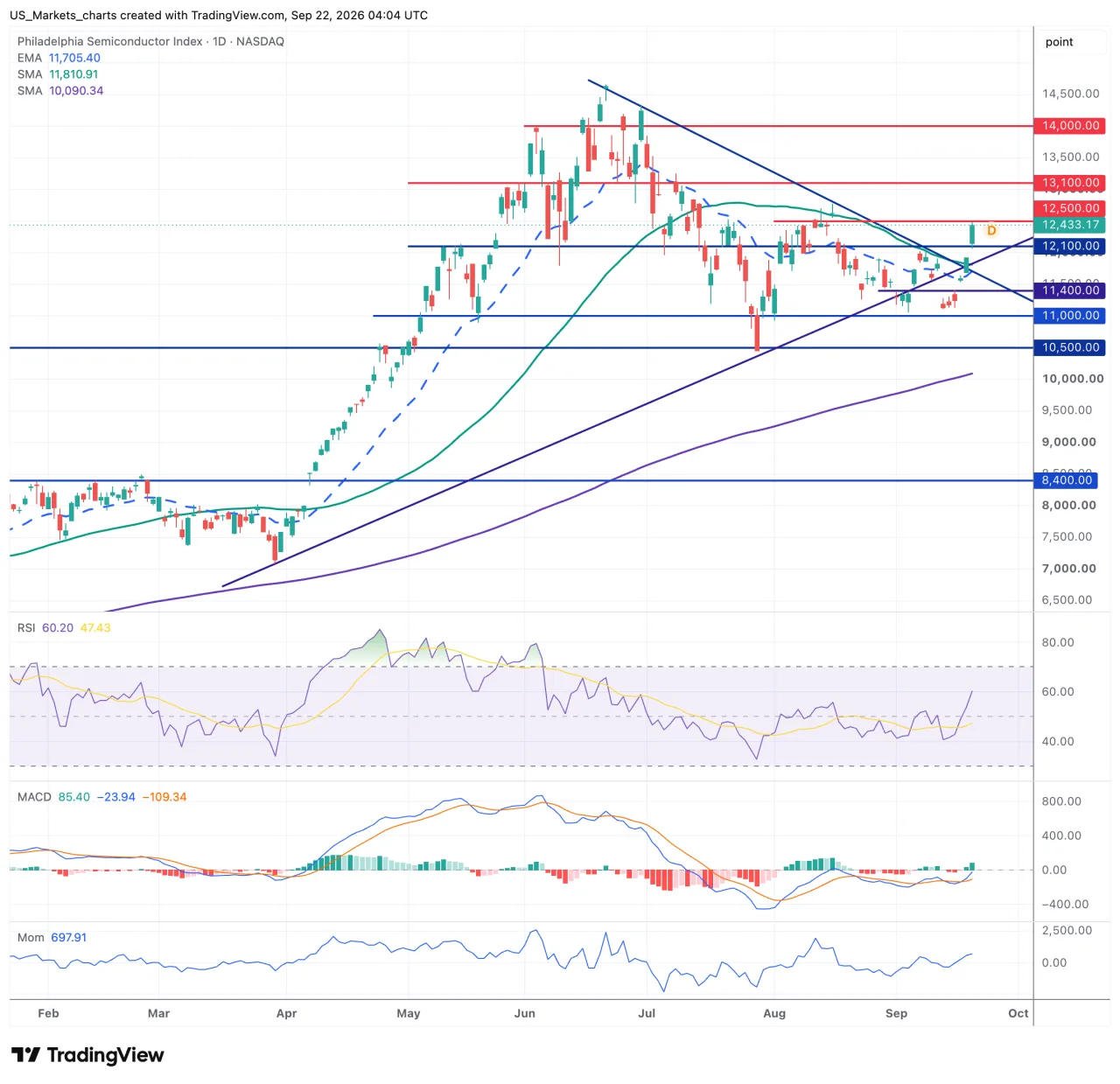Screen dimensions: 1120x1084
Task: Click 2,500.00 on the Momentum scale
Action: (1067, 931)
